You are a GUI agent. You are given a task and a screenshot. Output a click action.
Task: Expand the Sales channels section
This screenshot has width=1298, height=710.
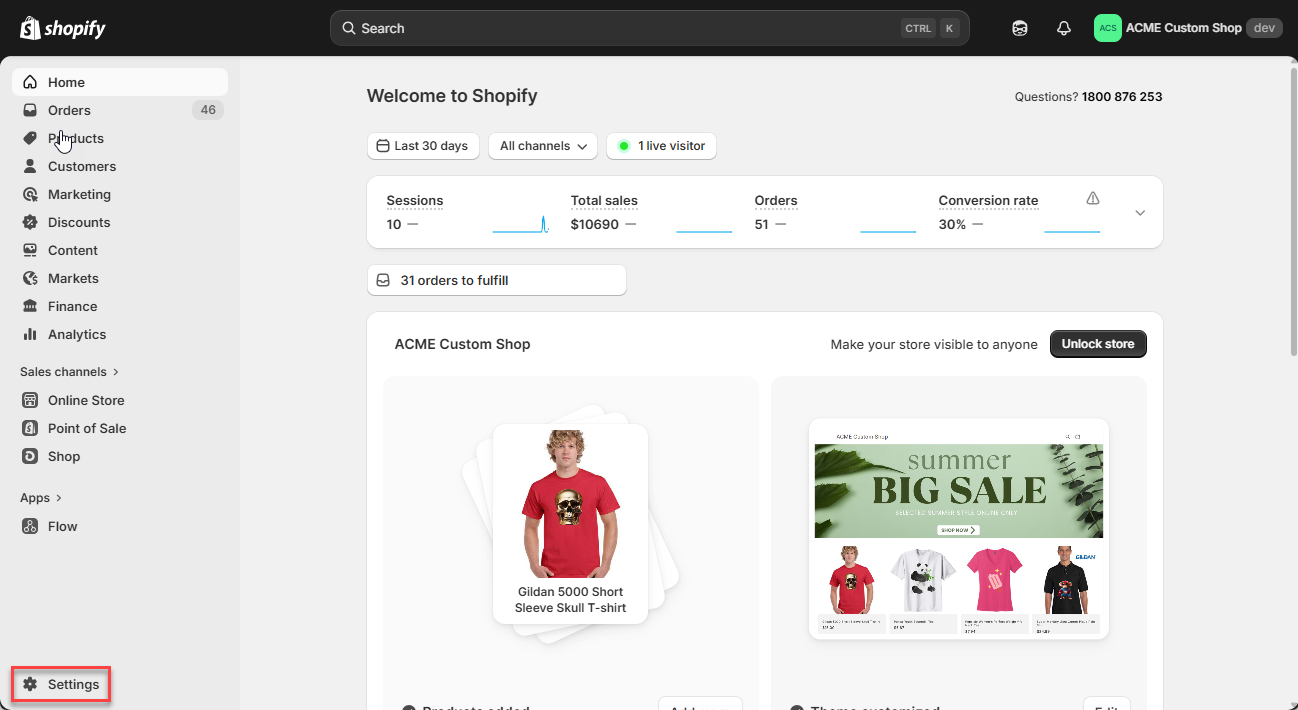point(69,371)
